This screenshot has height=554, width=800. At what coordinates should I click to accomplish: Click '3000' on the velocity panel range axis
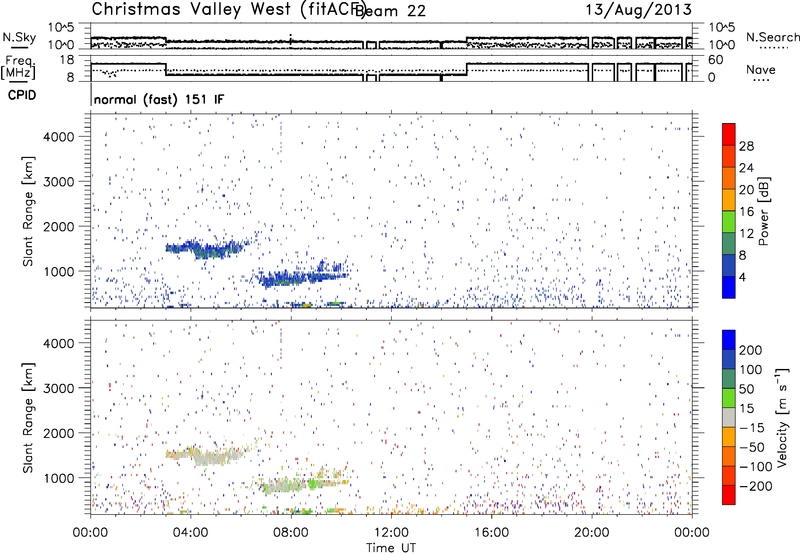(59, 388)
